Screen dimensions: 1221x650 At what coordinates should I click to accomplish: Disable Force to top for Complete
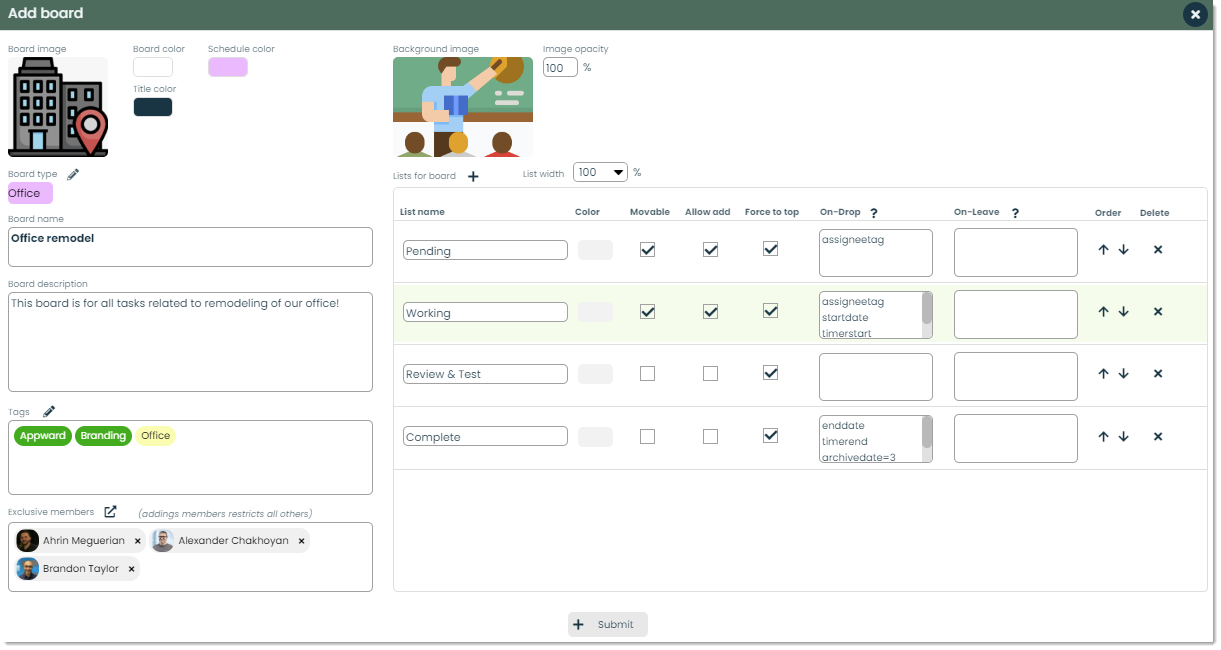[x=771, y=435]
